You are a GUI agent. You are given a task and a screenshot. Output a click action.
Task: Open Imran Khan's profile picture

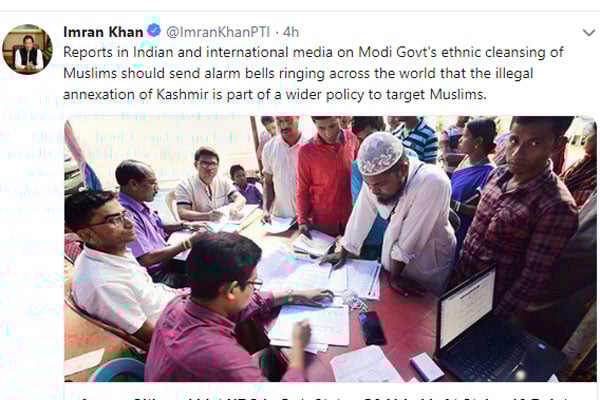point(27,49)
